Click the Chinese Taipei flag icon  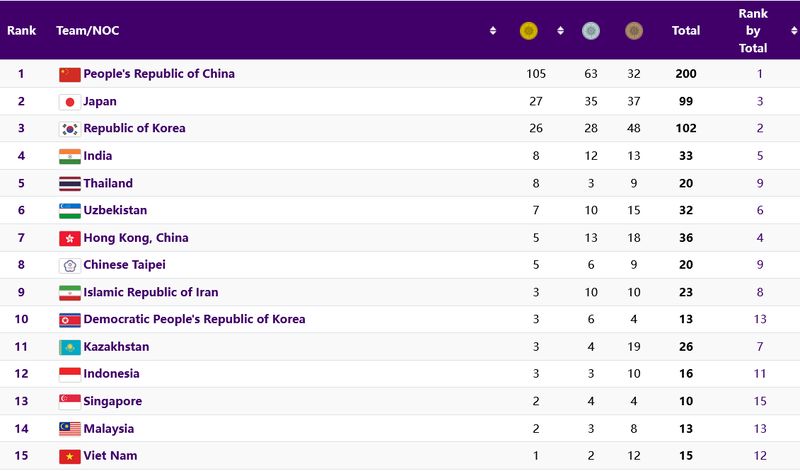coord(70,265)
